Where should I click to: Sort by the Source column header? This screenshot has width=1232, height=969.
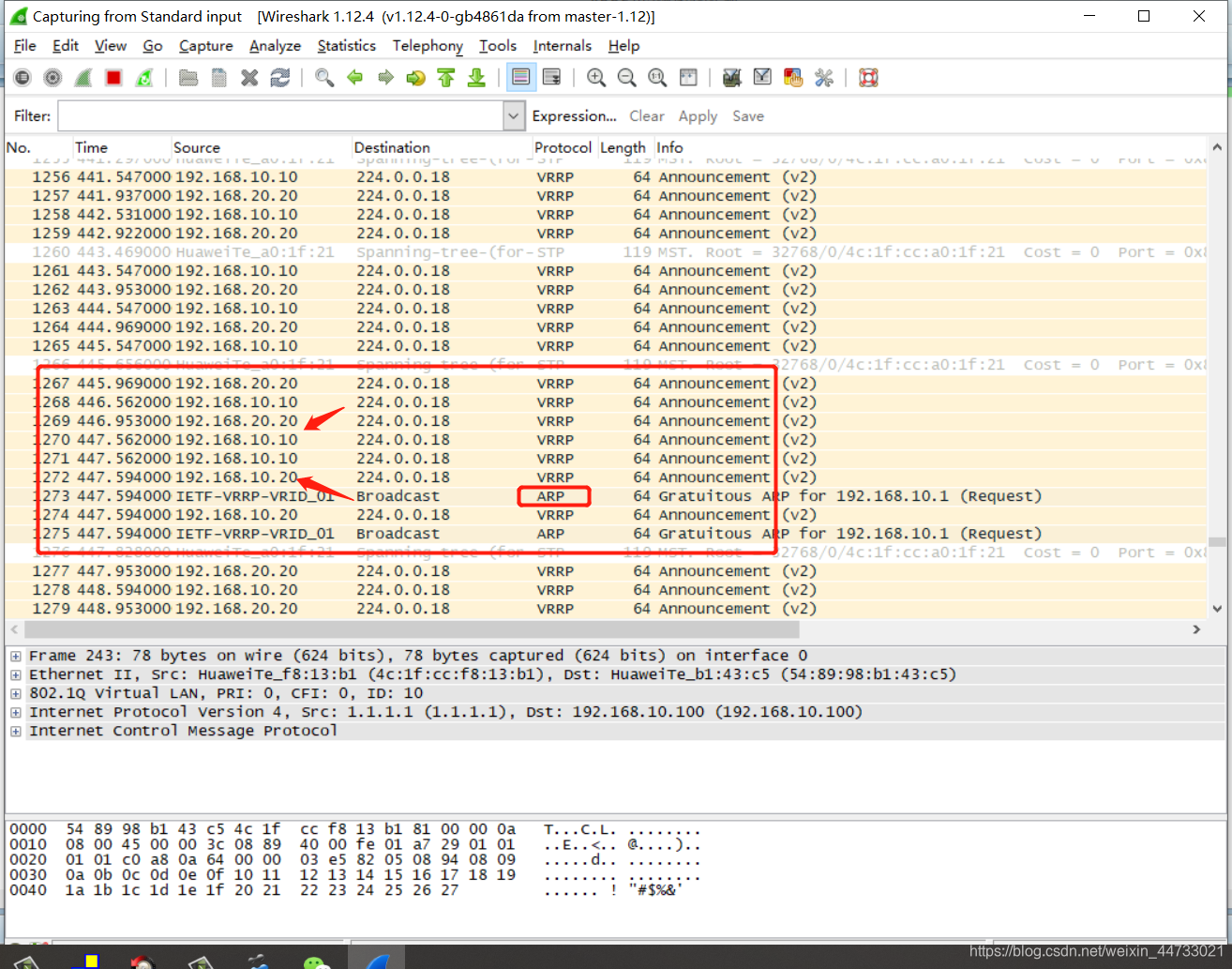point(262,147)
